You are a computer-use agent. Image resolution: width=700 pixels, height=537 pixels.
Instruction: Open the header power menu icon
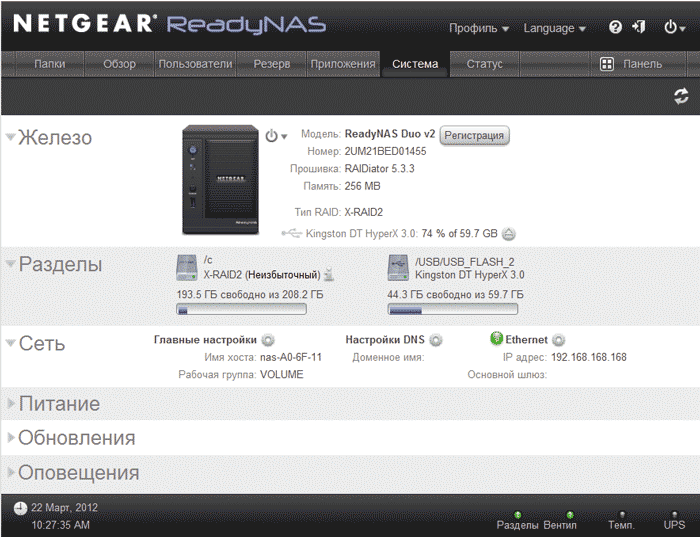coord(674,28)
